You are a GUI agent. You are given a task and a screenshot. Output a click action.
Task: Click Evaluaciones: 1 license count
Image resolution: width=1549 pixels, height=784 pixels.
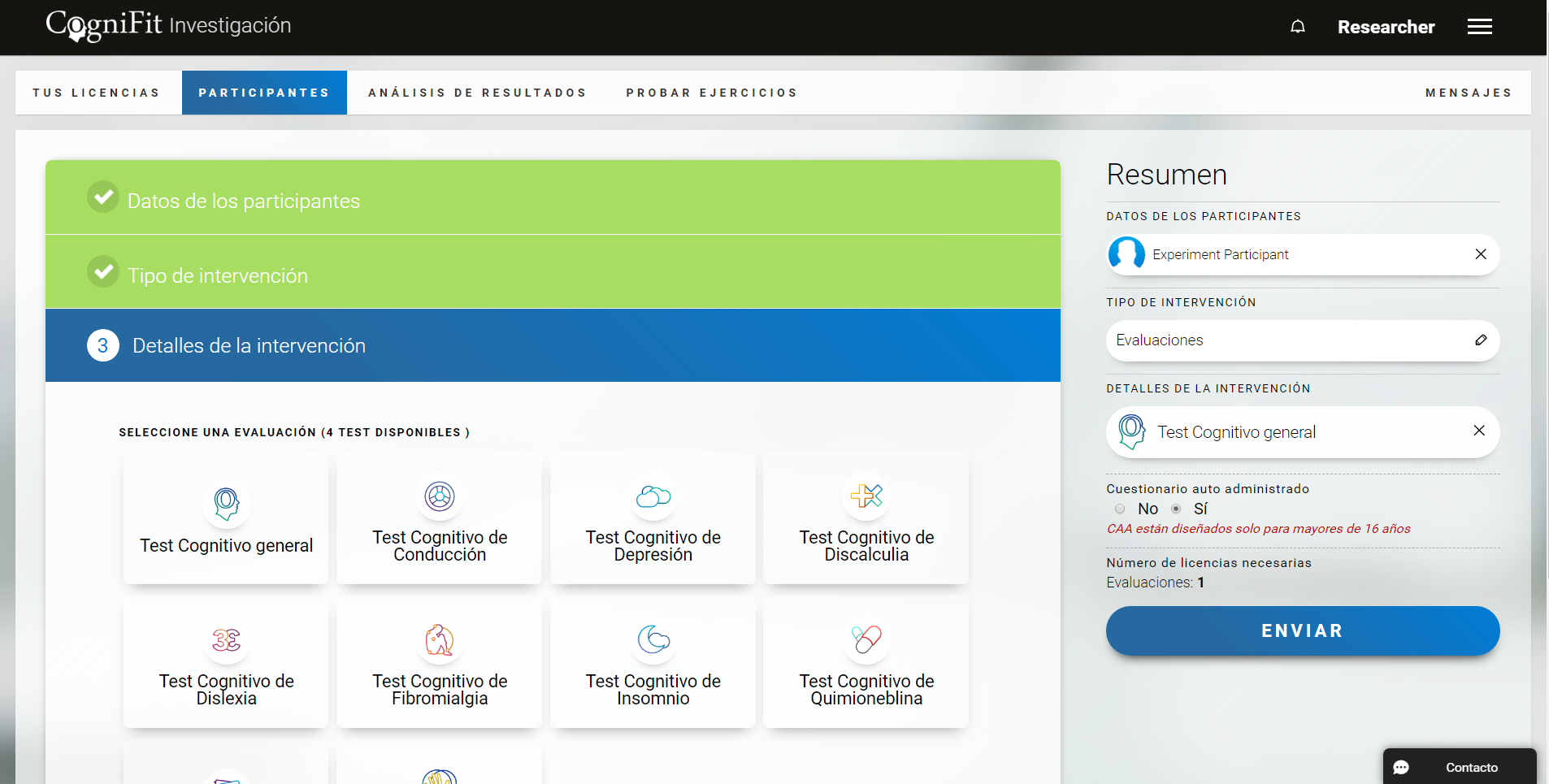[1155, 583]
